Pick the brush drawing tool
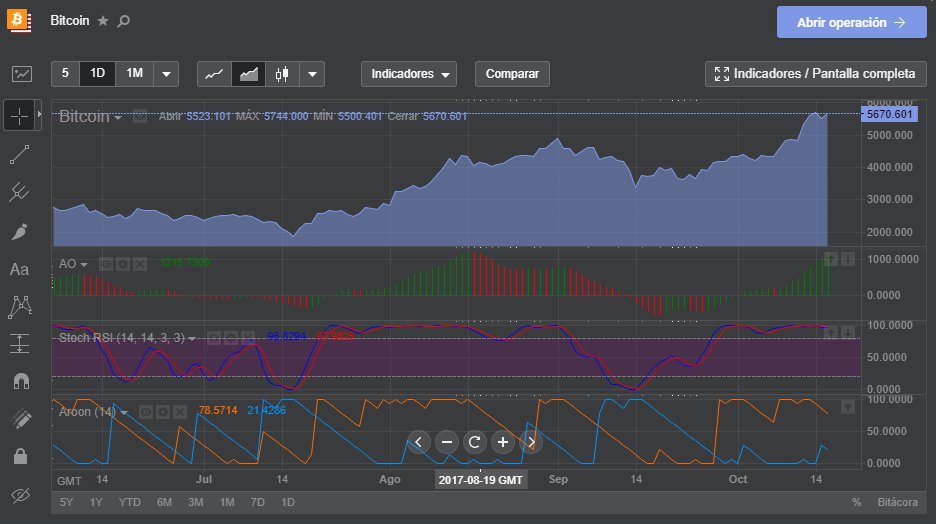Viewport: 936px width, 524px height. click(x=19, y=231)
